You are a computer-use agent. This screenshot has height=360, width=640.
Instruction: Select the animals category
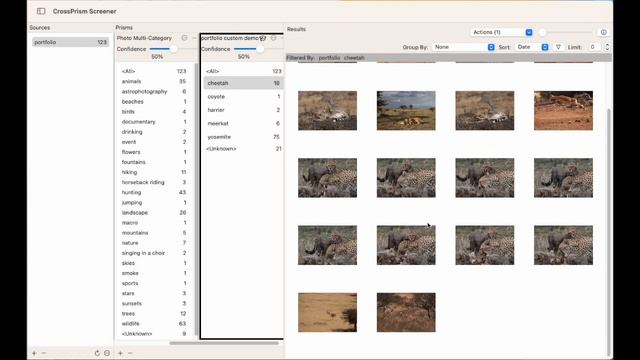[x=153, y=81]
